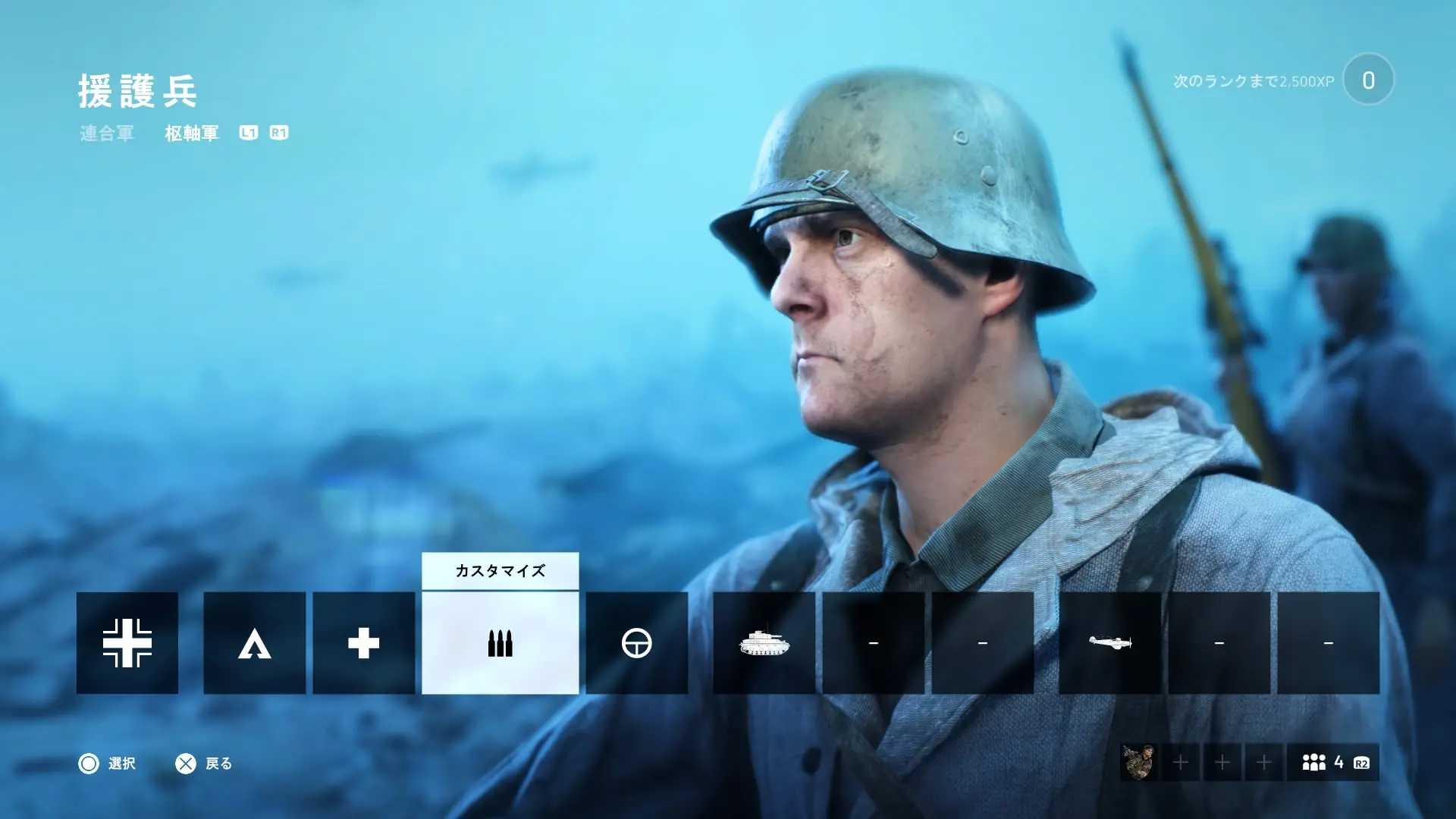
Task: Click the カスタマイズ customize label
Action: tap(500, 571)
